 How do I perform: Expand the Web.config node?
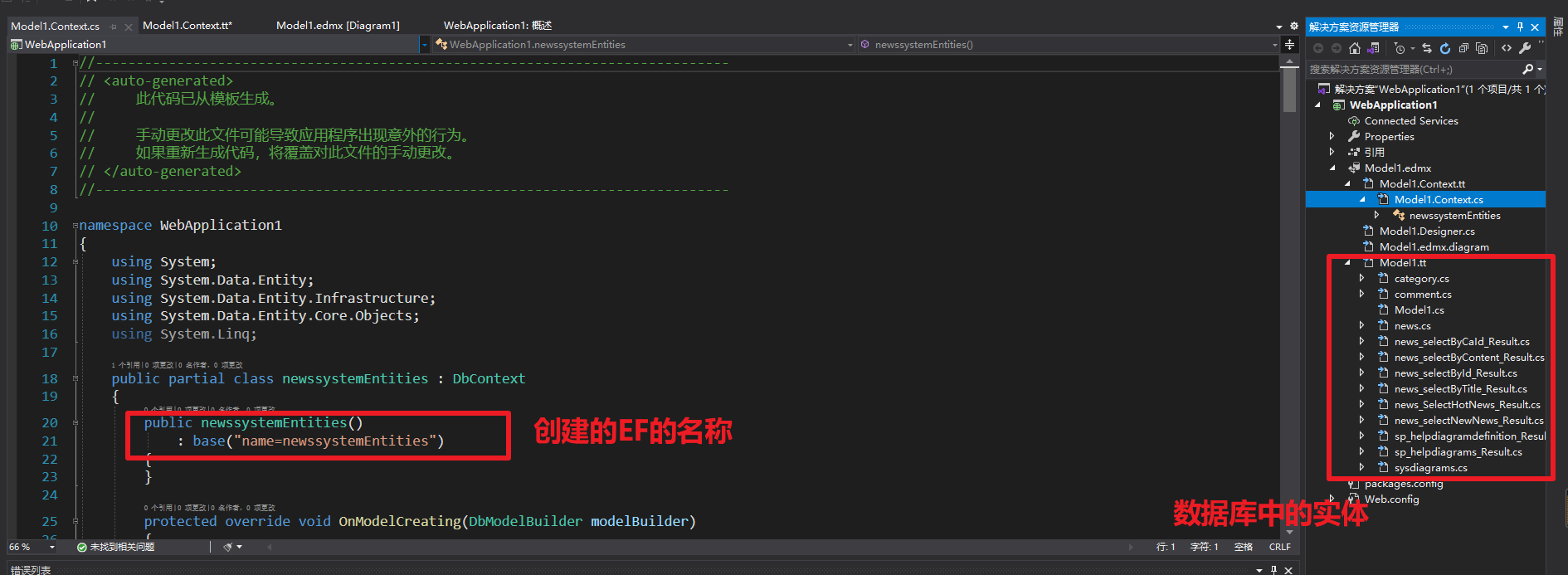coord(1332,499)
